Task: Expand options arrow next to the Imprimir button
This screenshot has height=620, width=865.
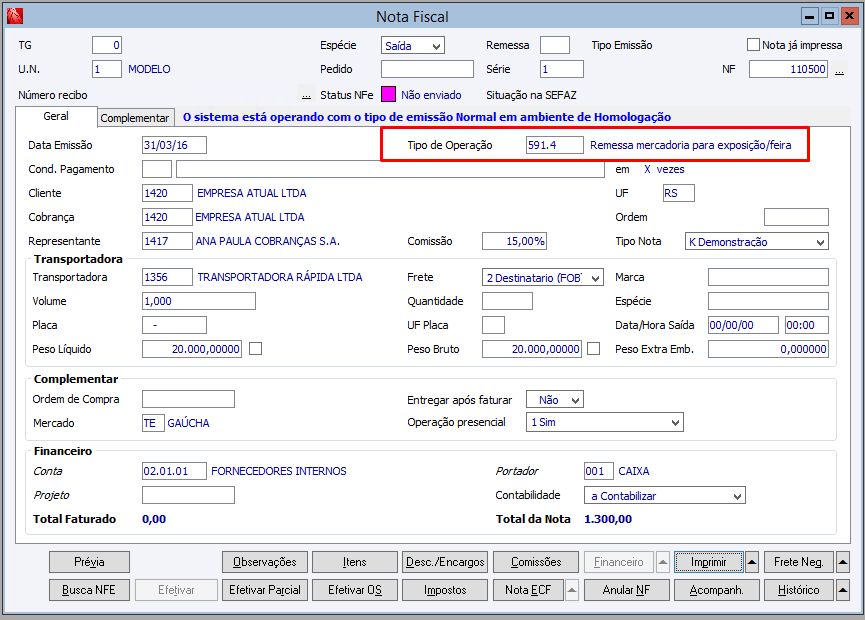Action: 751,562
